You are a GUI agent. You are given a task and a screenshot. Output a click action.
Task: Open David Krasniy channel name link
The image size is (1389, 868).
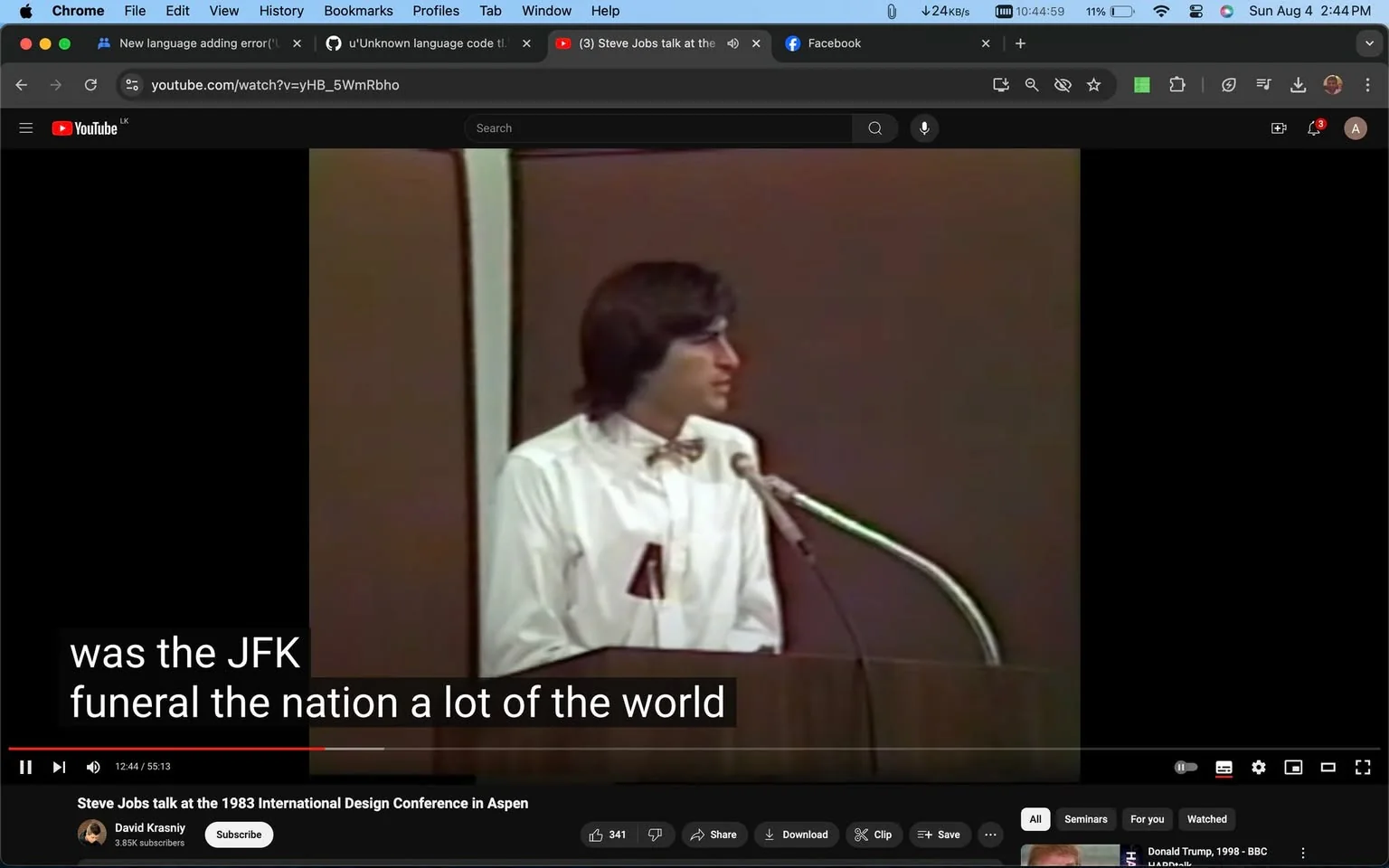pos(150,827)
